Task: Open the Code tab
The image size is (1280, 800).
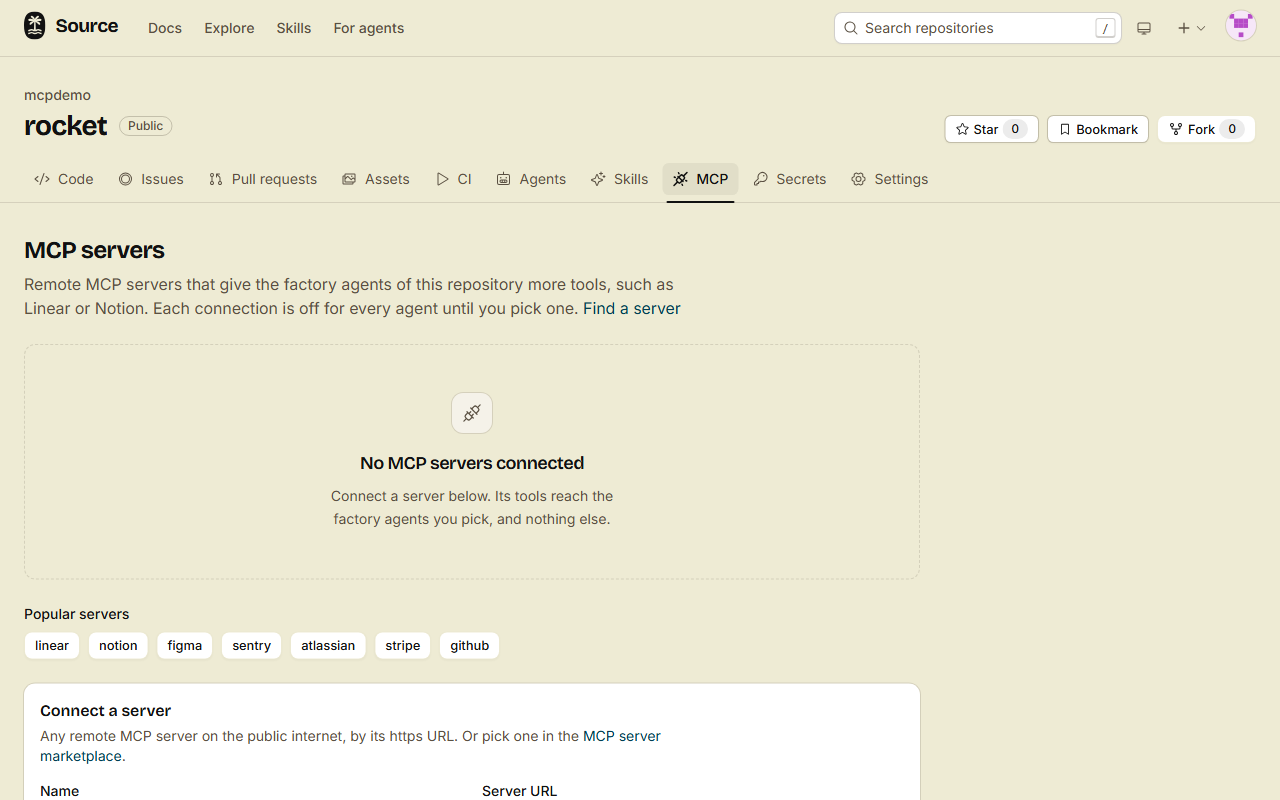Action: click(64, 179)
